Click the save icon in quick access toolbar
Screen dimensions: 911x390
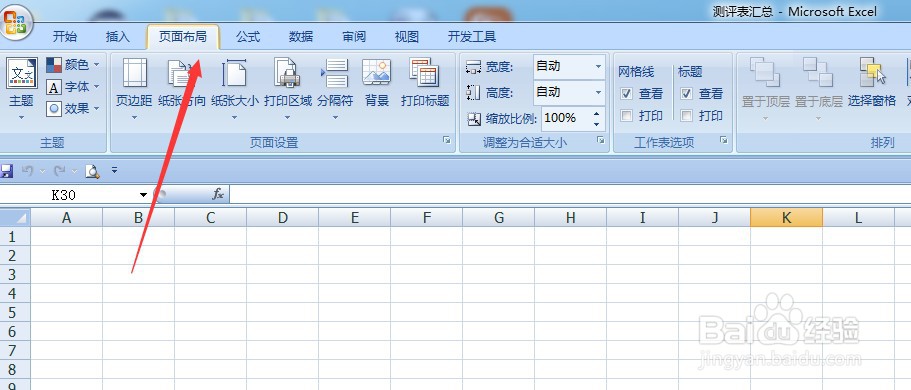(x=6, y=171)
